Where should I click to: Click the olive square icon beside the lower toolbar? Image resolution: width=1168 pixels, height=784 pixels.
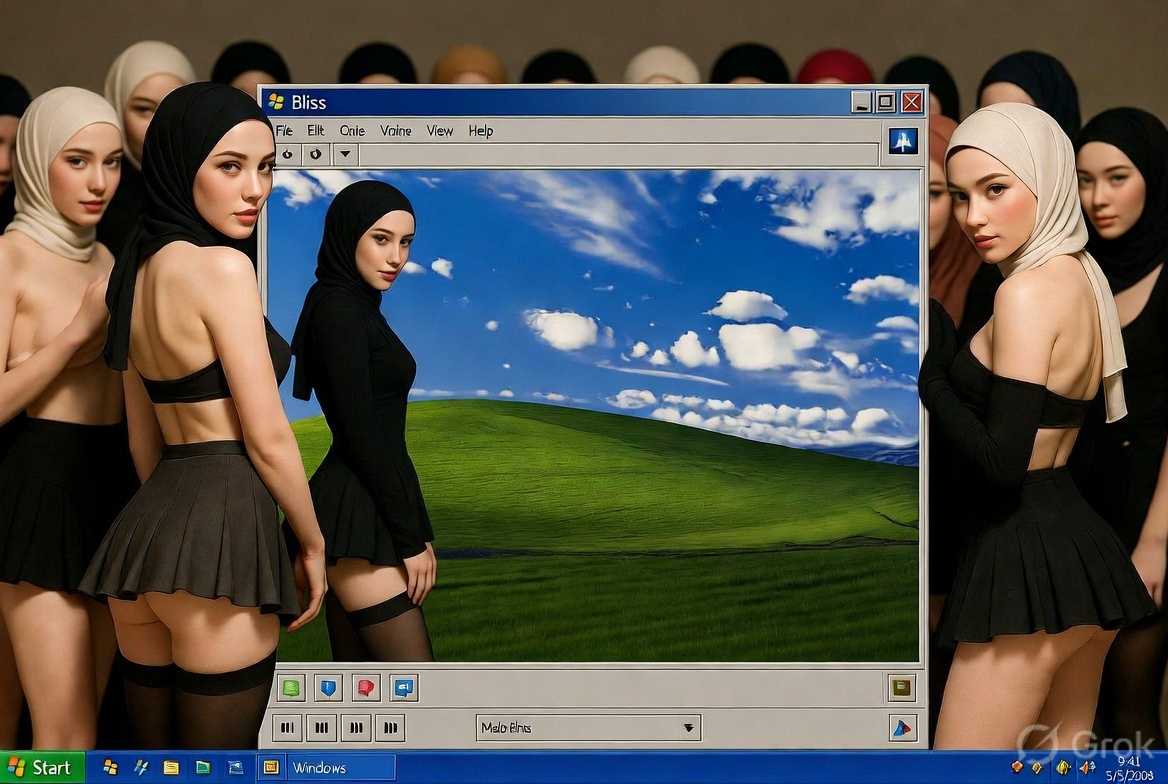901,687
